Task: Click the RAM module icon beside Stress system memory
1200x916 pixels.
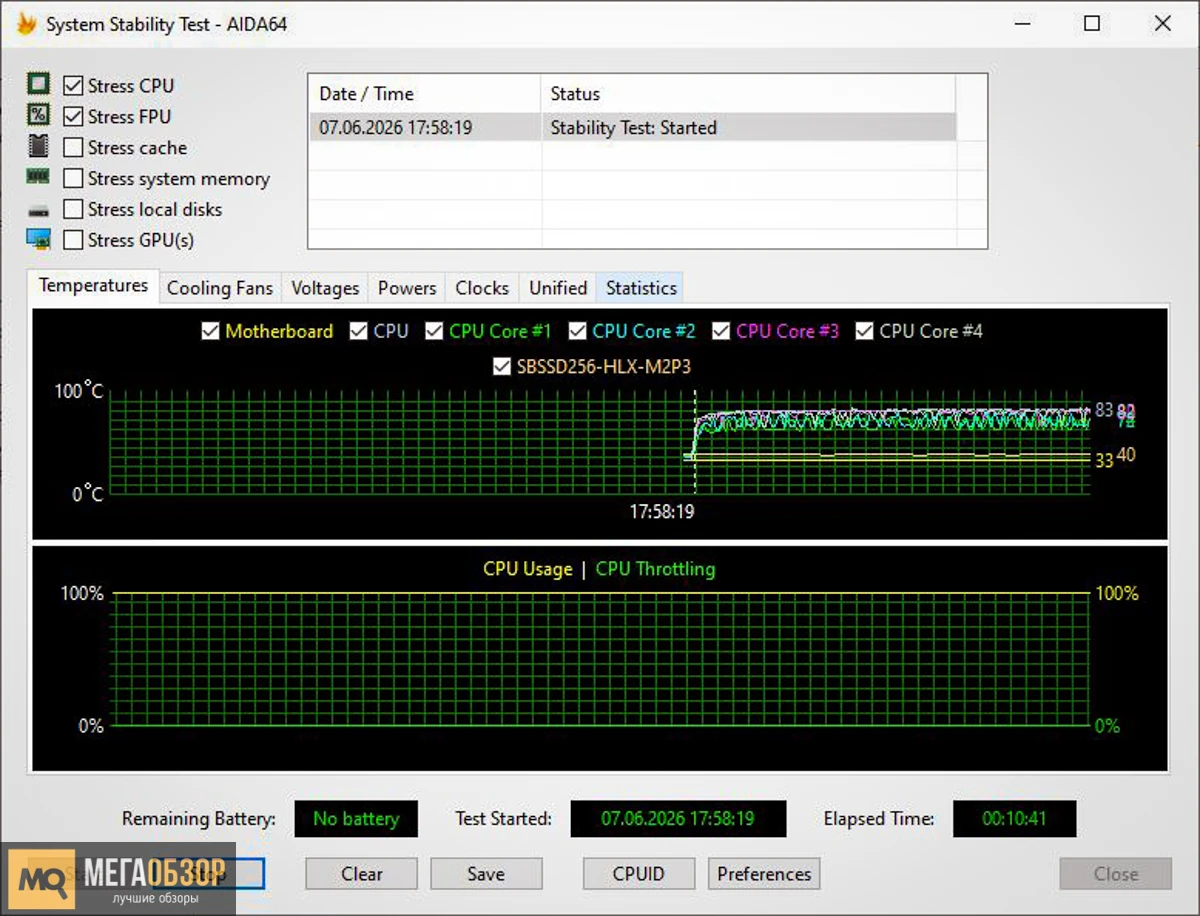Action: (38, 177)
